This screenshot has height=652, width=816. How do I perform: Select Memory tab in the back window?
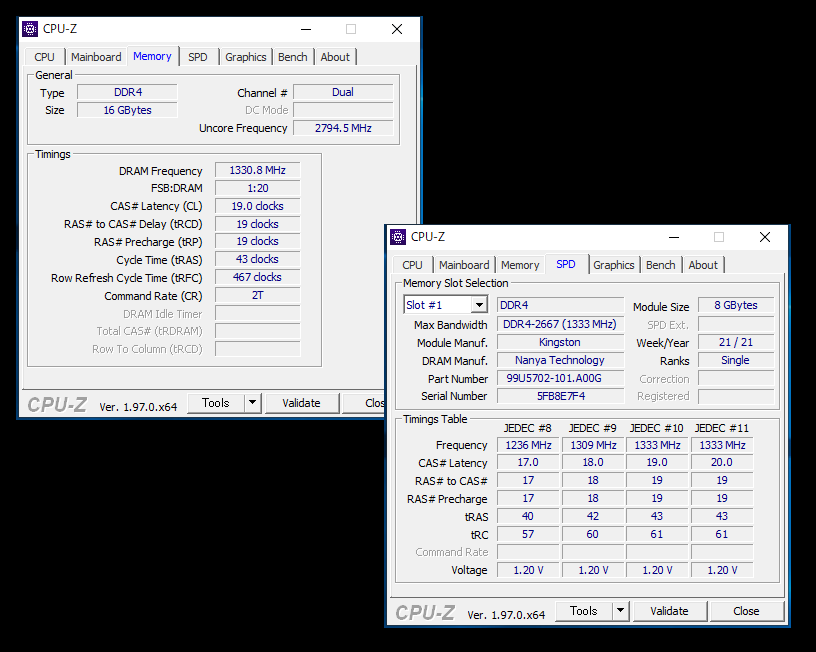point(152,56)
